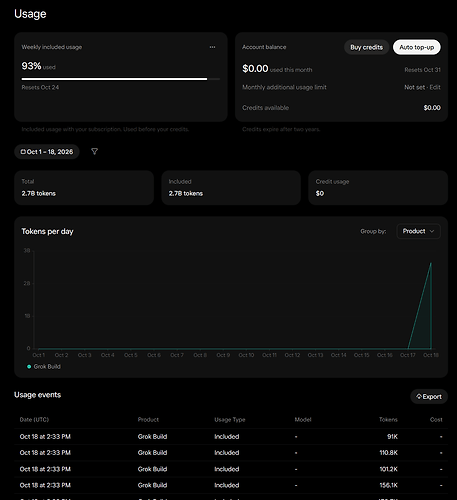Click the Credits available $0.00 value
457x500 pixels.
point(432,108)
